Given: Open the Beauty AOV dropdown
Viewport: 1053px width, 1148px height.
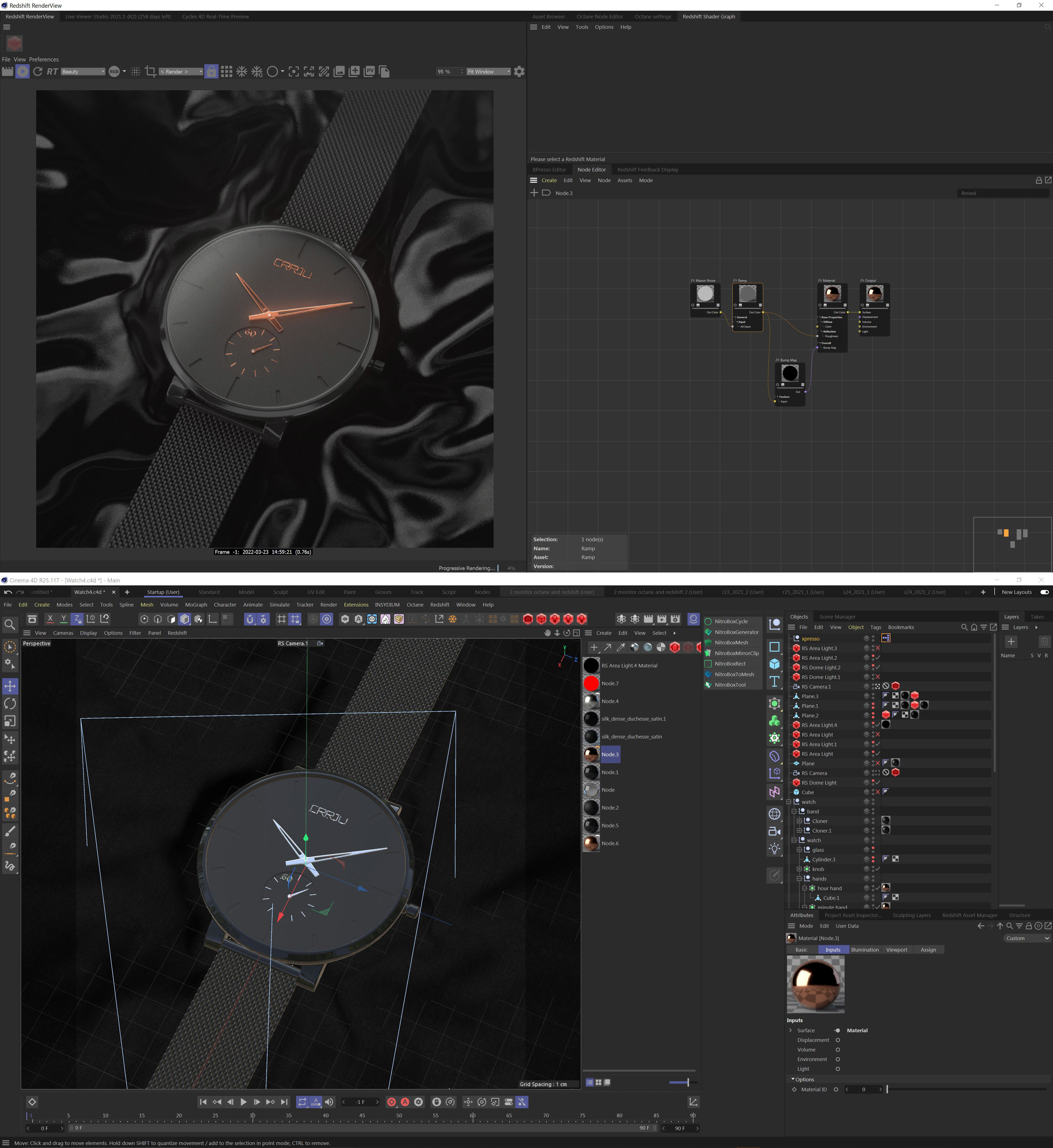Looking at the screenshot, I should tap(83, 71).
